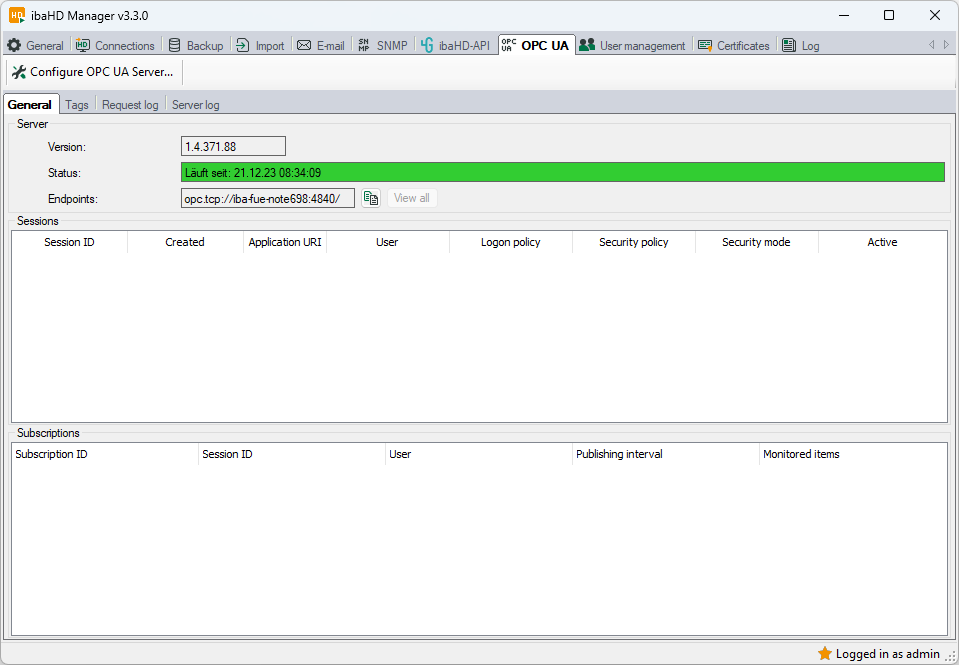This screenshot has width=959, height=665.
Task: Select the OPC UA tab
Action: point(536,45)
